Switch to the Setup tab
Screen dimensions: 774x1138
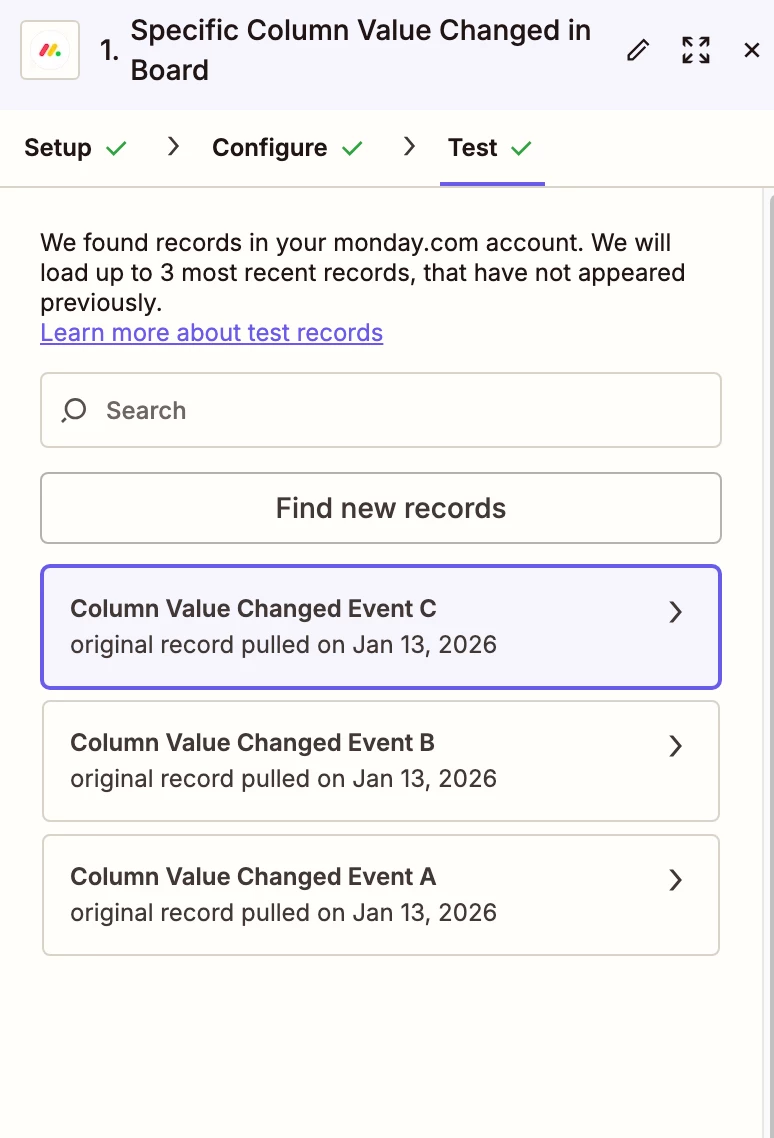click(x=58, y=148)
